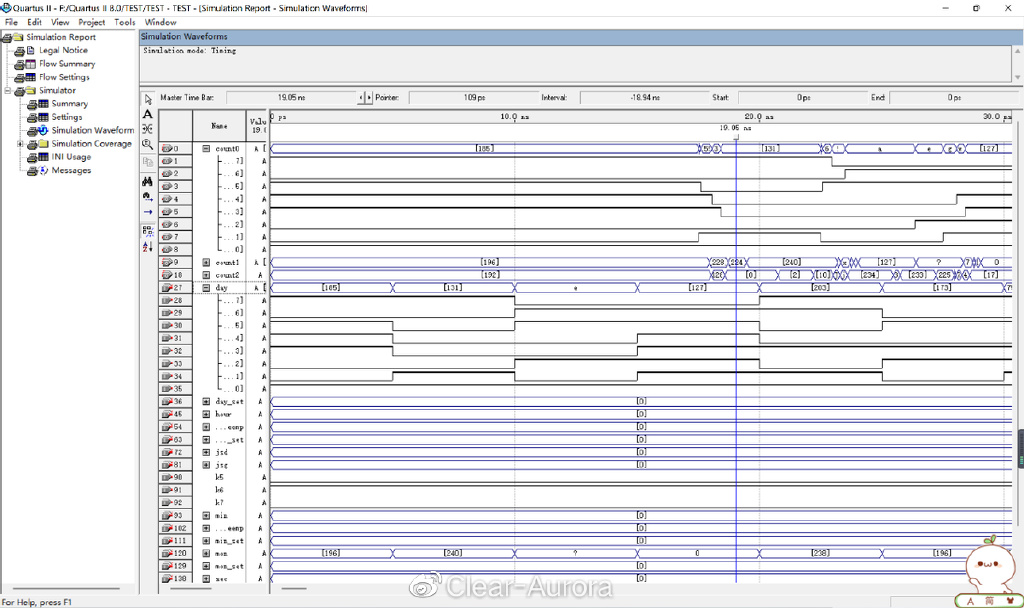Open Simulator Settings report
The width and height of the screenshot is (1024, 608).
(x=67, y=117)
